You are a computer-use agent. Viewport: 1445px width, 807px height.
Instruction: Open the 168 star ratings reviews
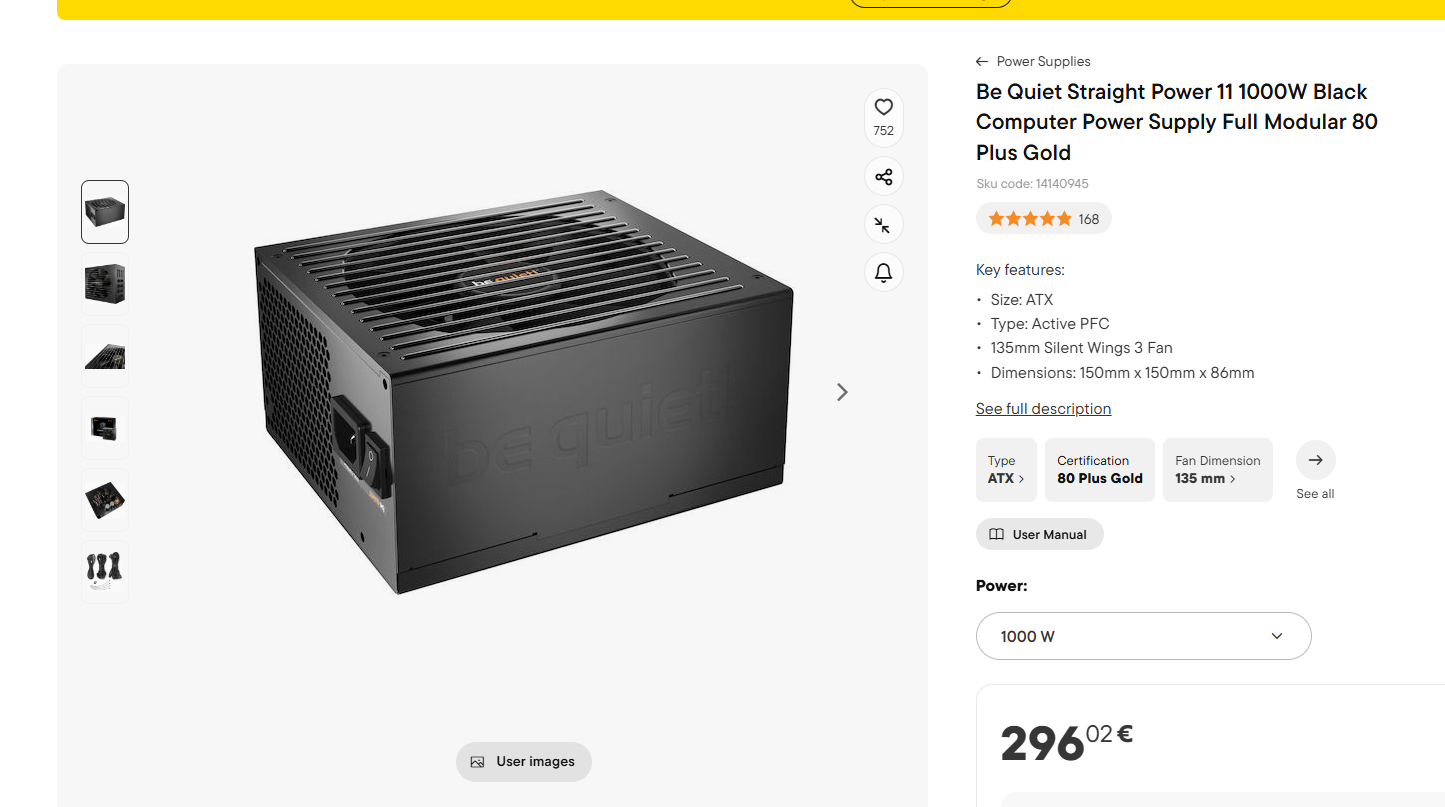tap(1043, 219)
